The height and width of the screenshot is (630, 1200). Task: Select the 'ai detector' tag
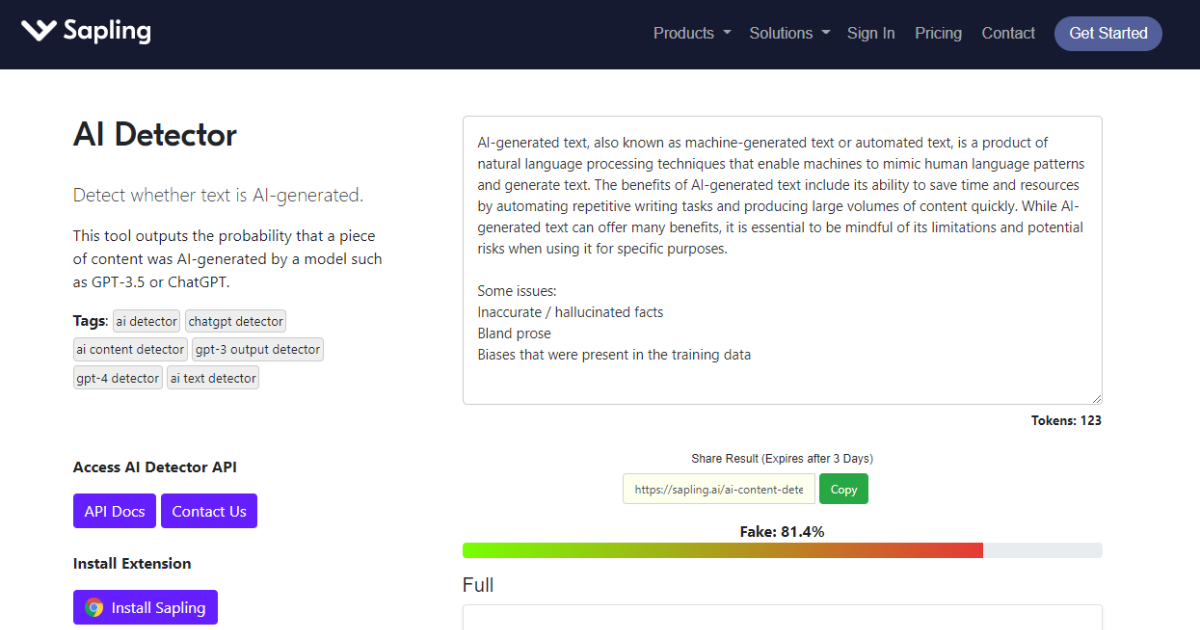point(146,321)
